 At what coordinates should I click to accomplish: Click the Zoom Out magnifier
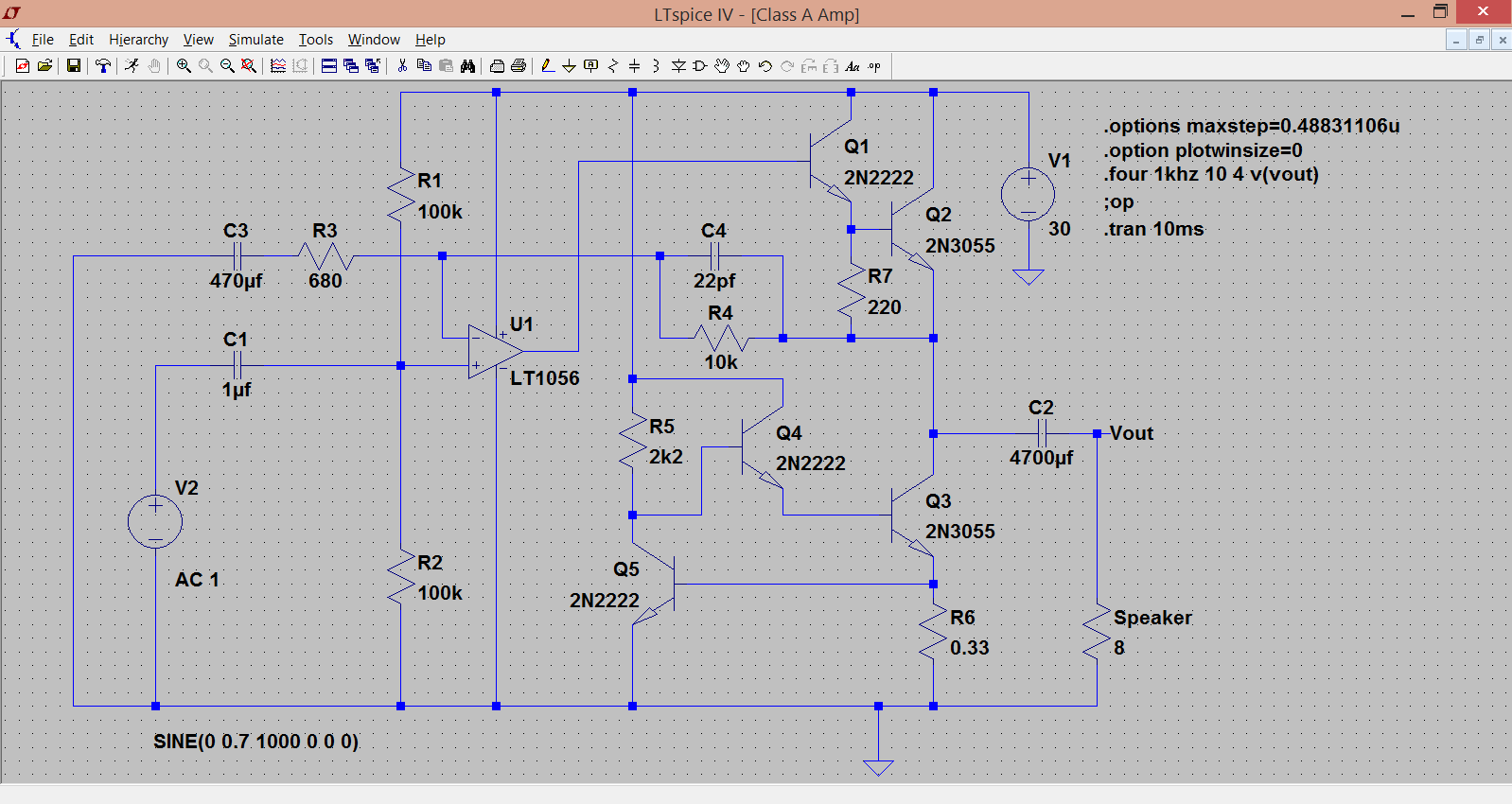coord(227,66)
